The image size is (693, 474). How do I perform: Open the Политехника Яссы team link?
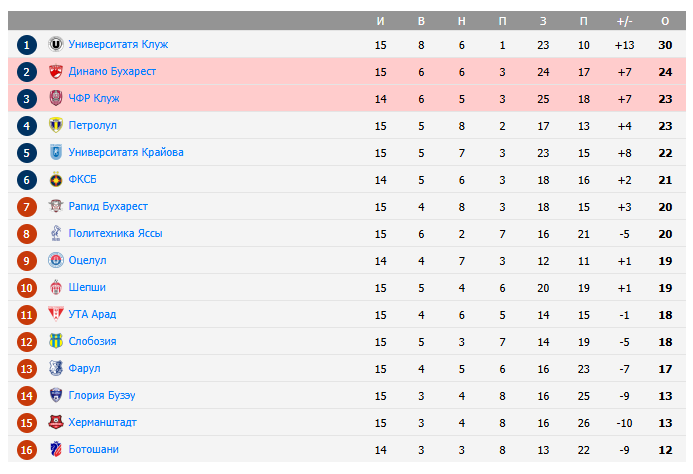coord(115,234)
